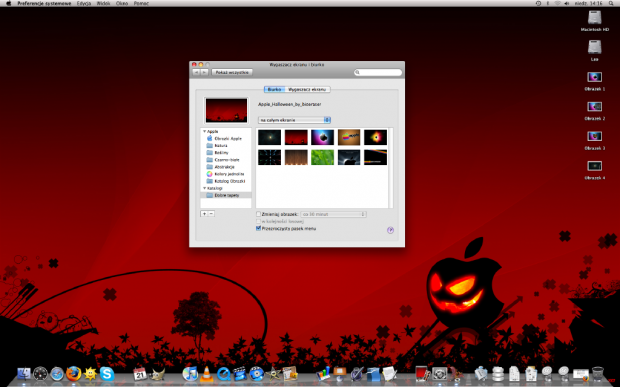Open Skype from the dock
This screenshot has width=620, height=387.
pos(107,374)
